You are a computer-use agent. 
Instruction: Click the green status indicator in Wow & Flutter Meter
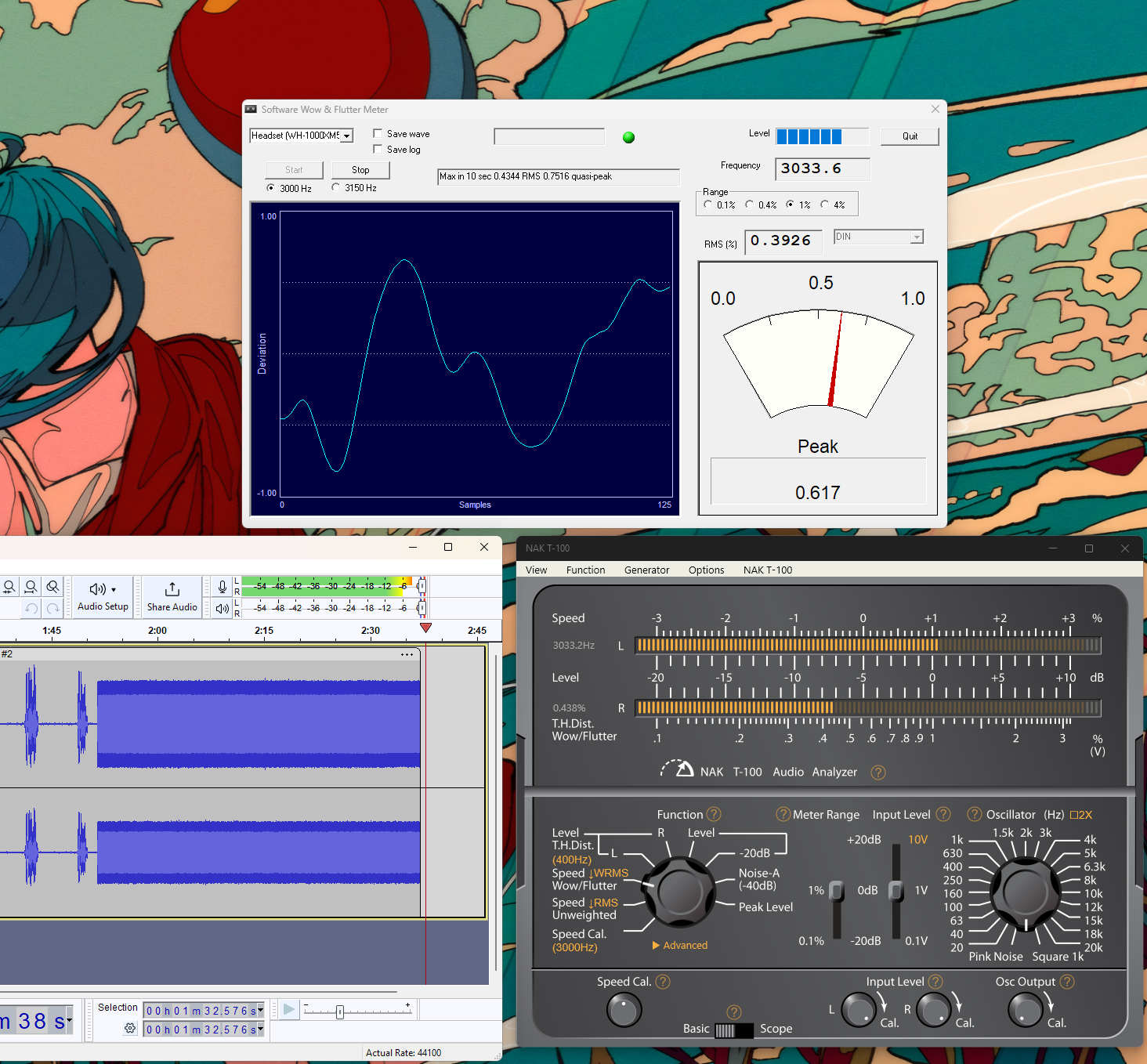point(628,137)
